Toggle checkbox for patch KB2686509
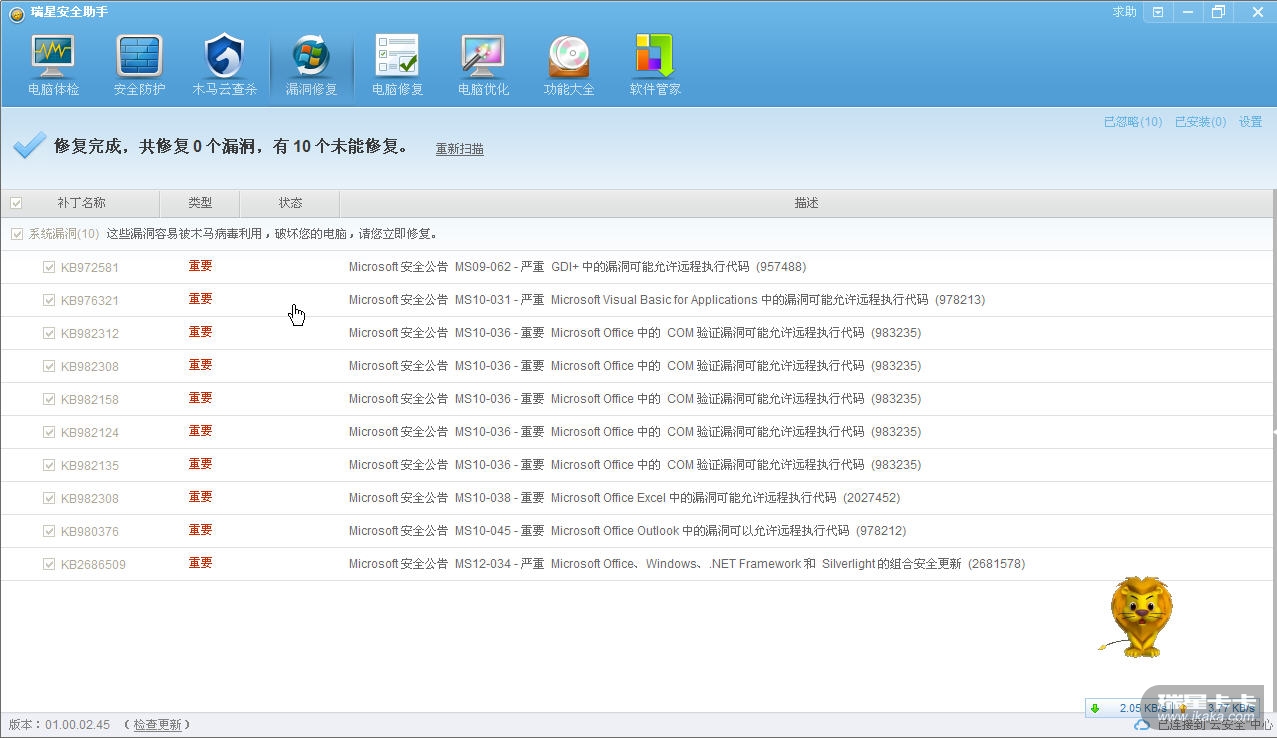The width and height of the screenshot is (1277, 738). 49,564
